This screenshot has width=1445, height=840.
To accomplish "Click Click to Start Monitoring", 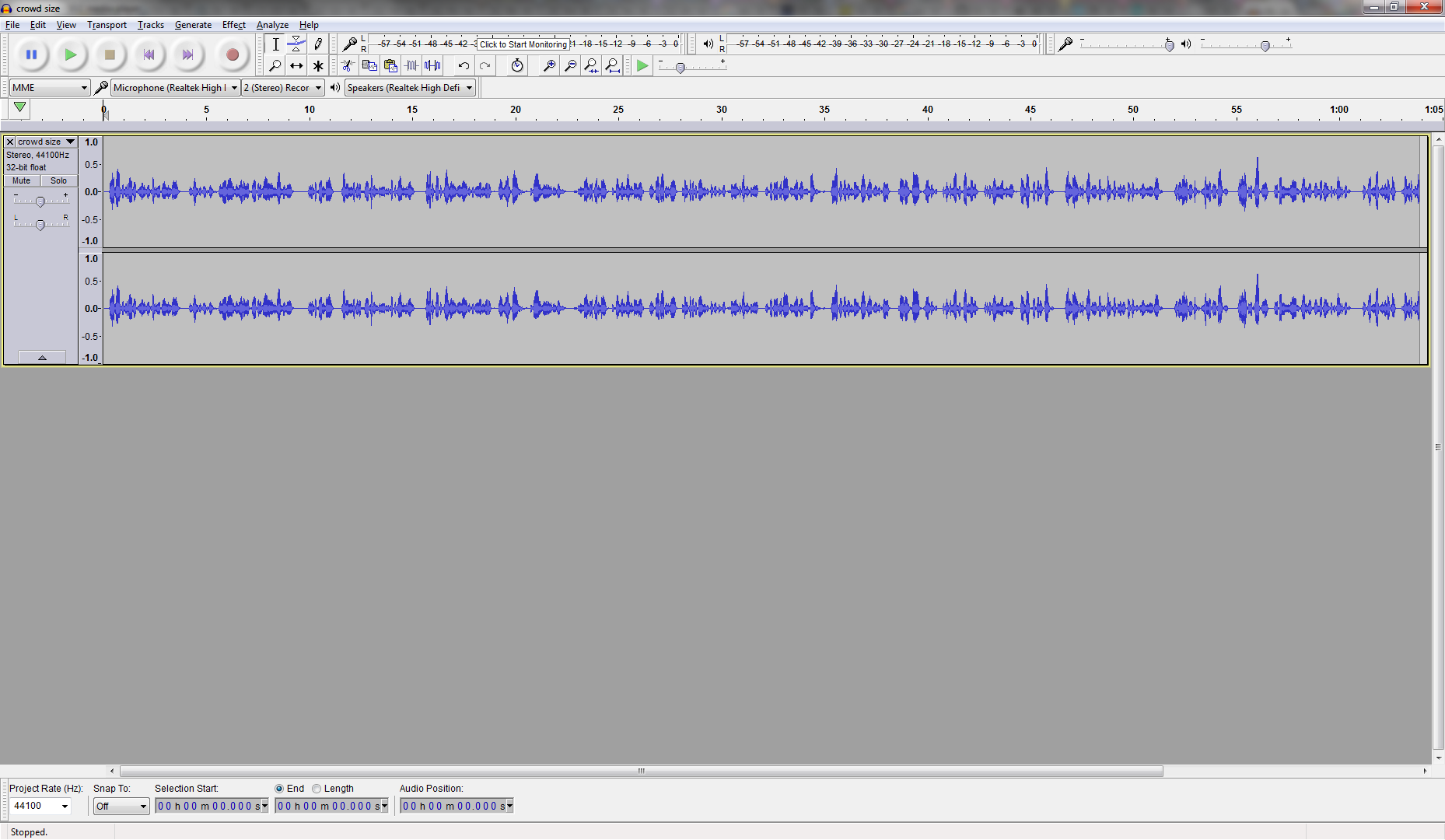I will tap(522, 44).
